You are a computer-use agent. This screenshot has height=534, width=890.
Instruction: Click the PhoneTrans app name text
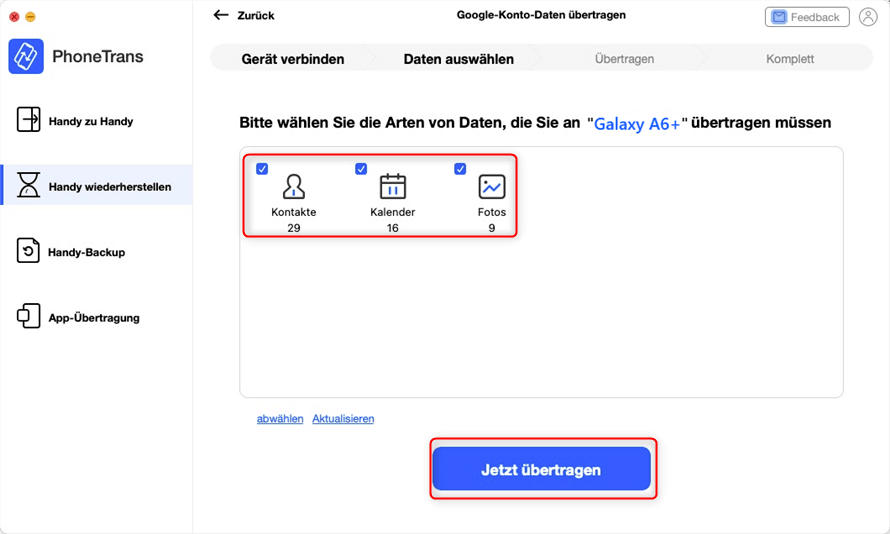pos(98,57)
